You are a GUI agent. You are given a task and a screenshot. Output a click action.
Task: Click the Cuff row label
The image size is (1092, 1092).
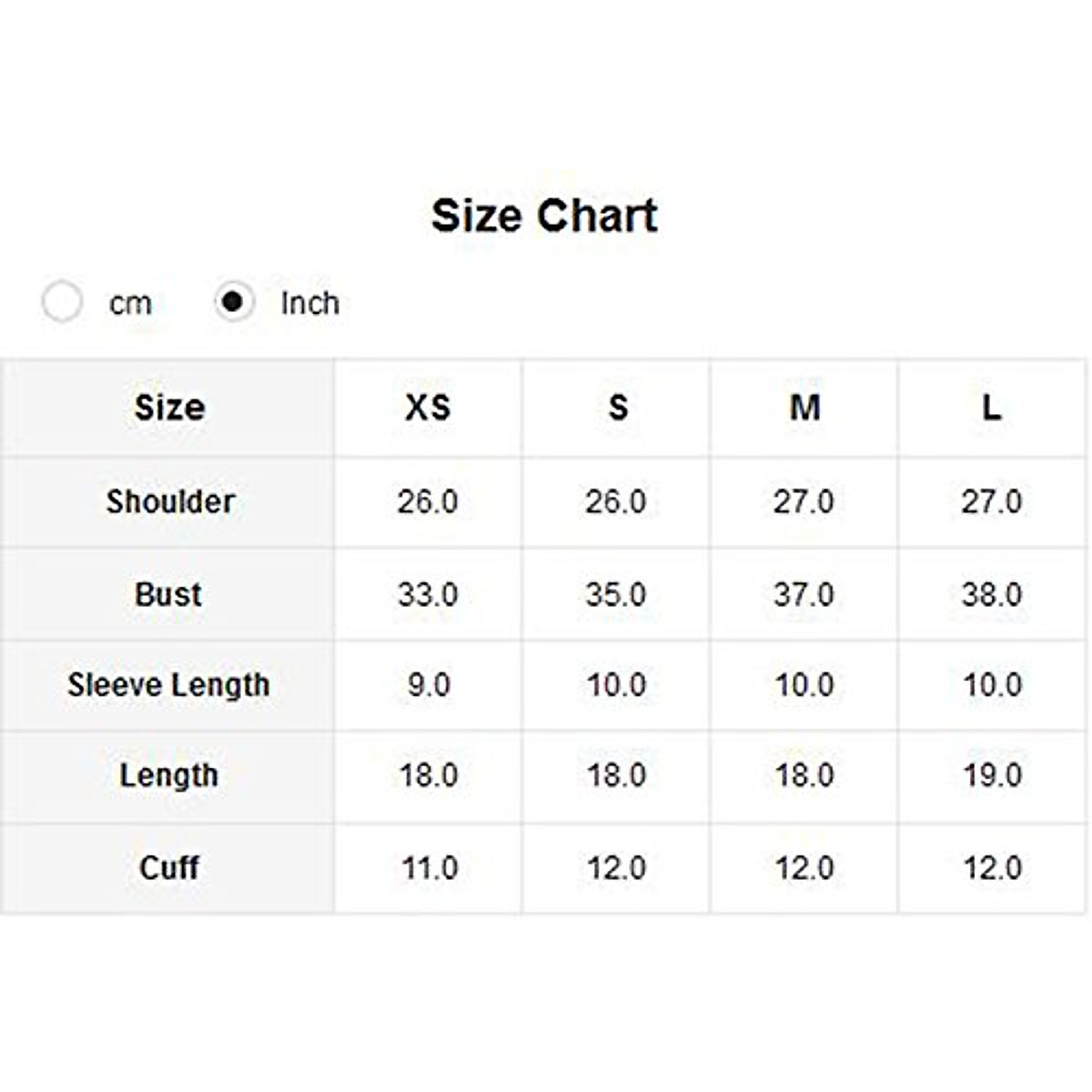(x=169, y=867)
